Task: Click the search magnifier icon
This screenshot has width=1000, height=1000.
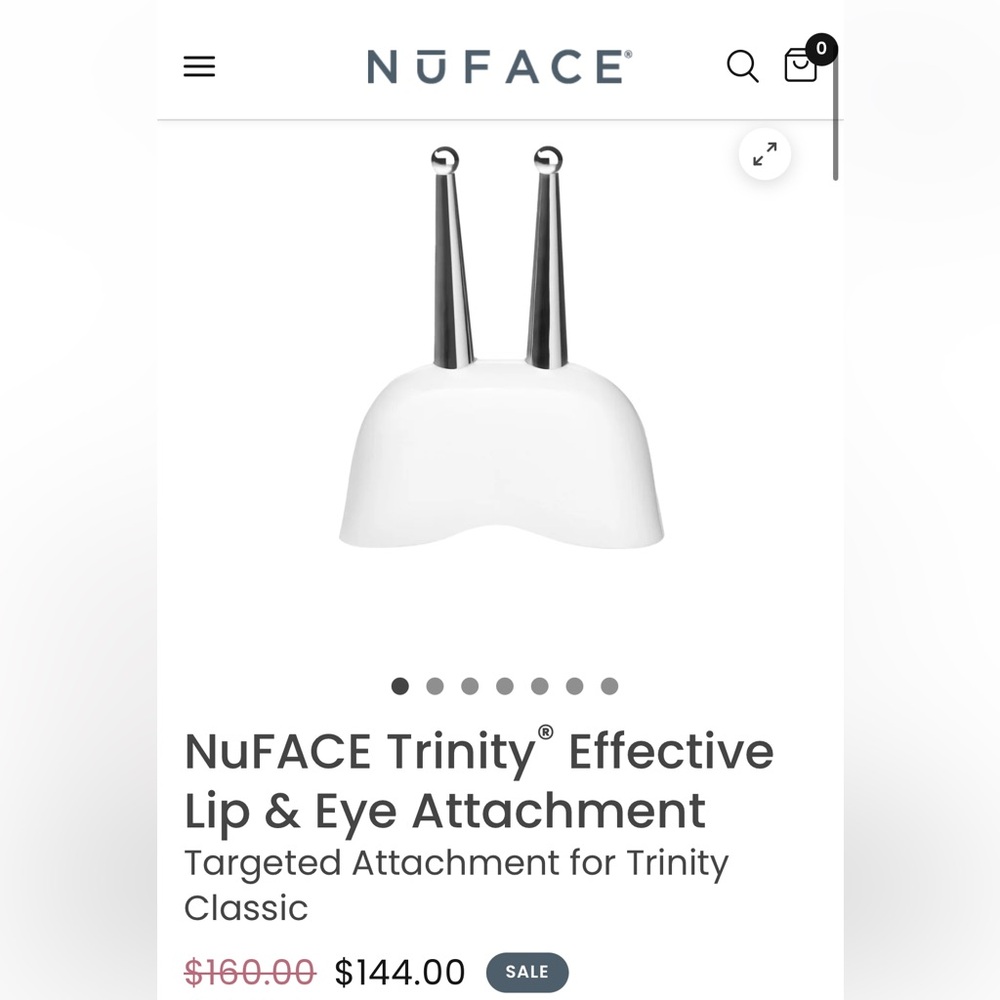Action: pos(742,67)
